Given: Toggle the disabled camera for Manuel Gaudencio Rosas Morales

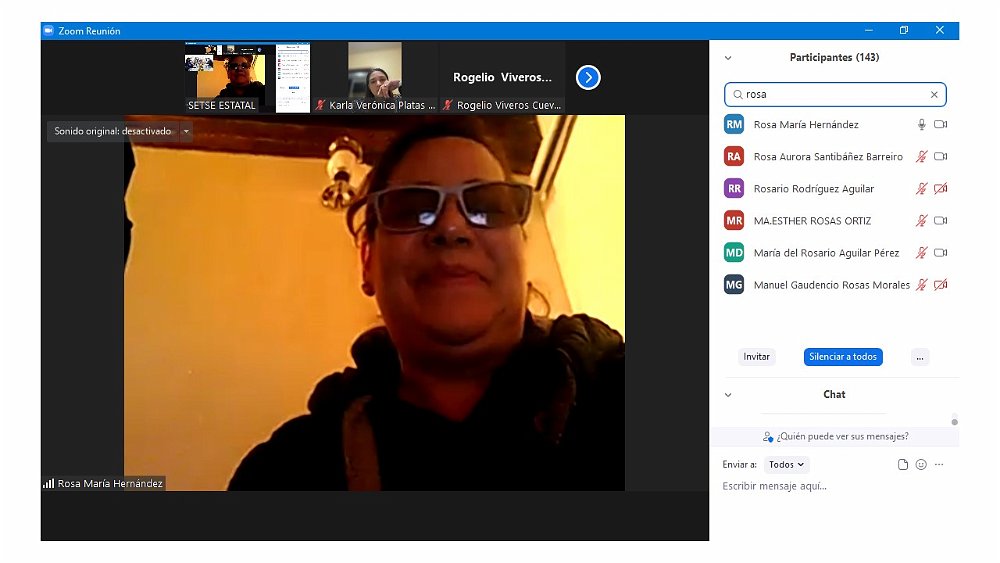Looking at the screenshot, I should pos(940,285).
